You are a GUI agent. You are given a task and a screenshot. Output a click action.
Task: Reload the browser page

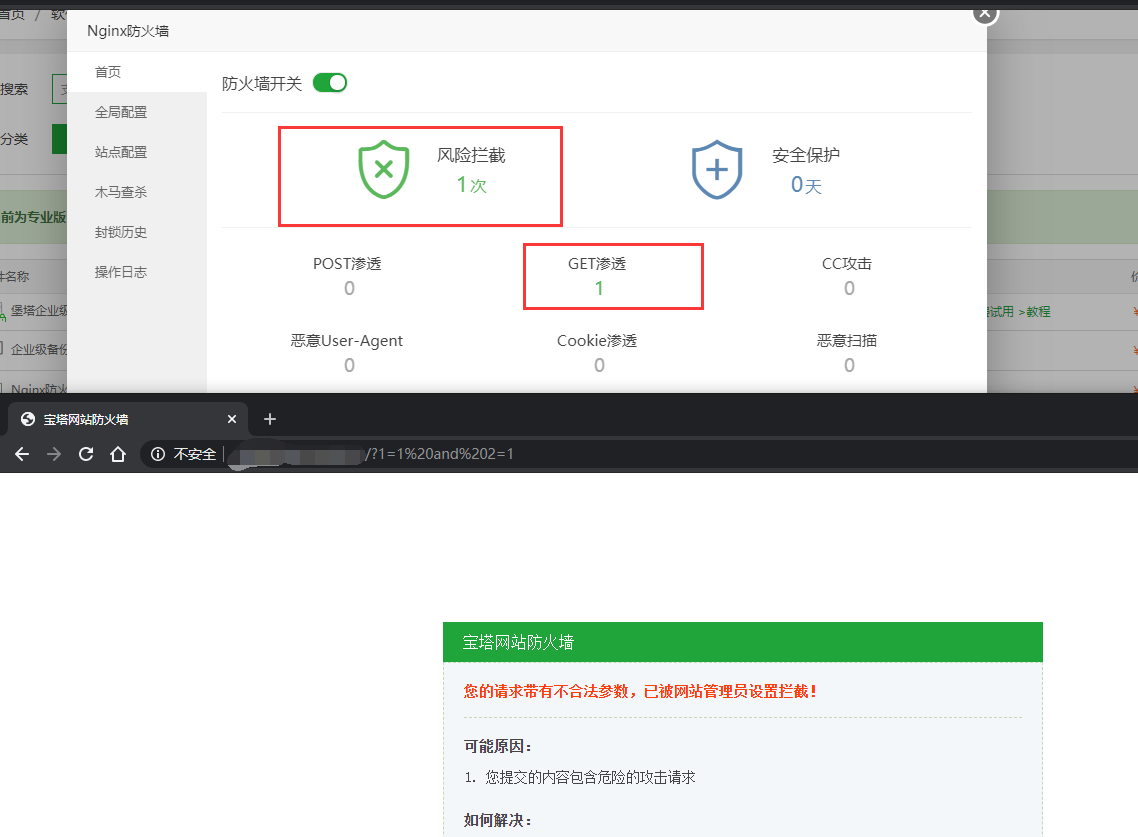86,454
